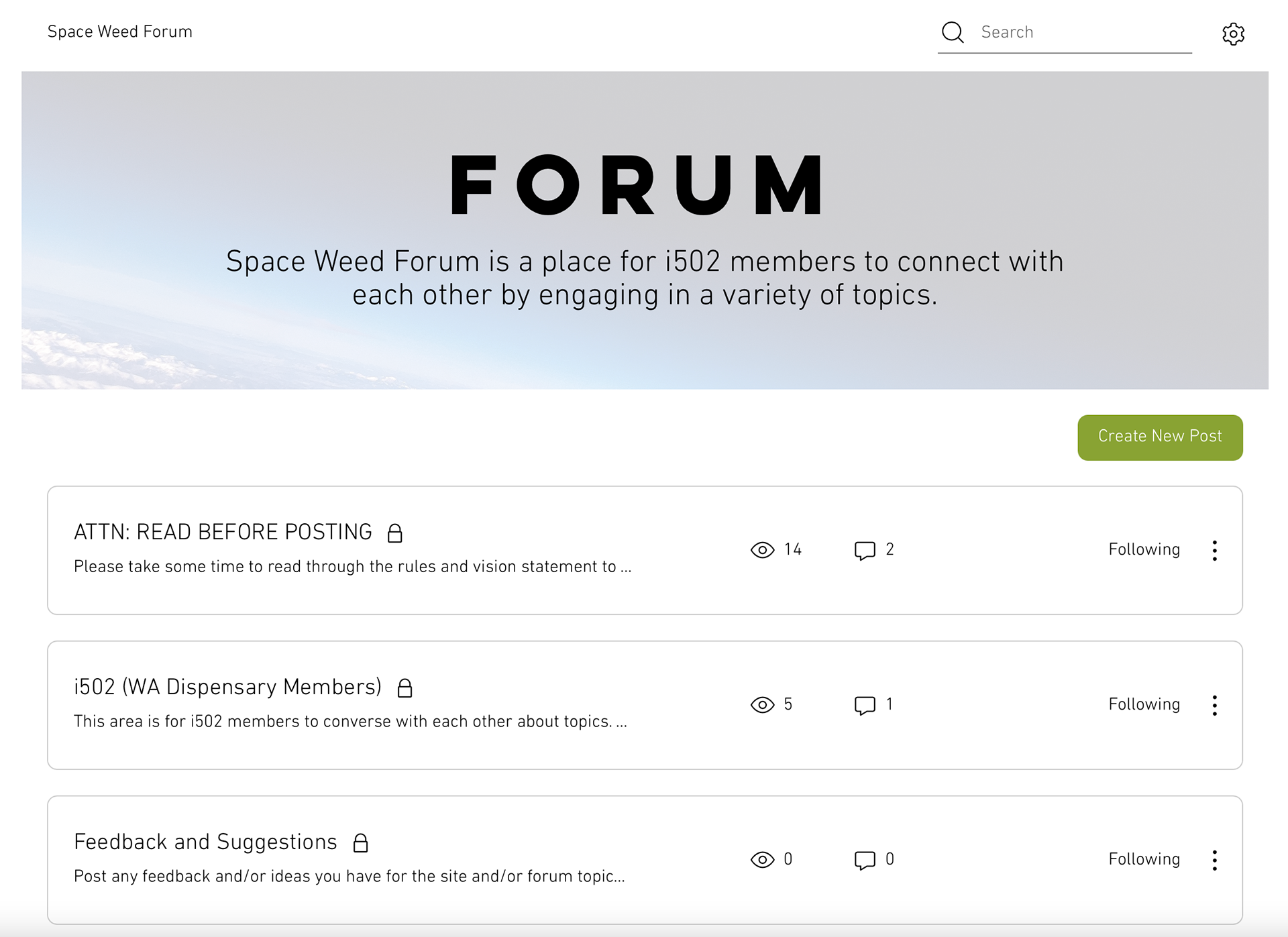Expand three-dot menu for i502 category
The height and width of the screenshot is (937, 1288).
1214,705
